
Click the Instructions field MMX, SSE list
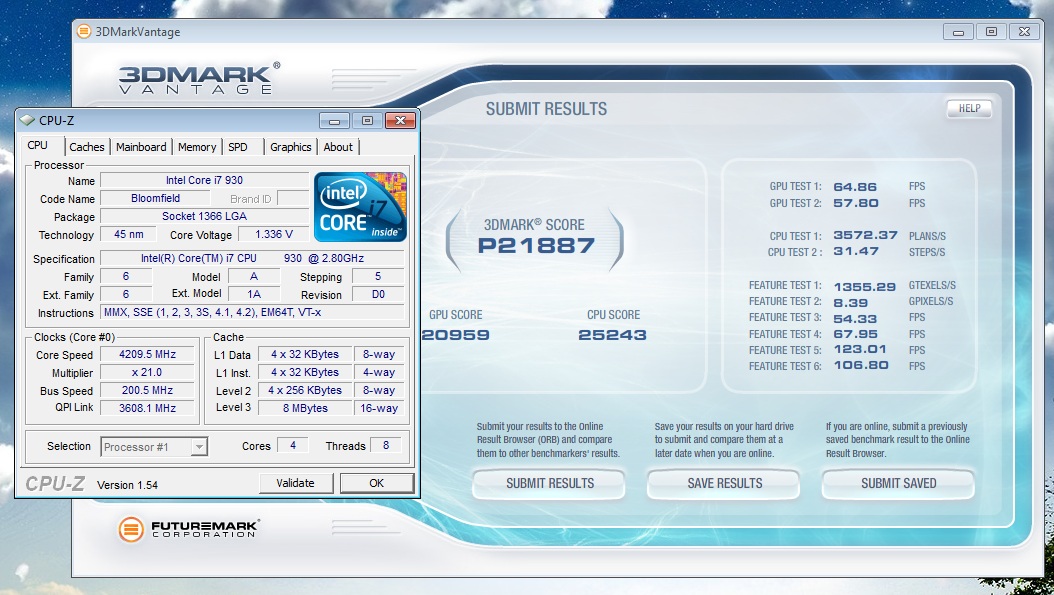point(252,313)
